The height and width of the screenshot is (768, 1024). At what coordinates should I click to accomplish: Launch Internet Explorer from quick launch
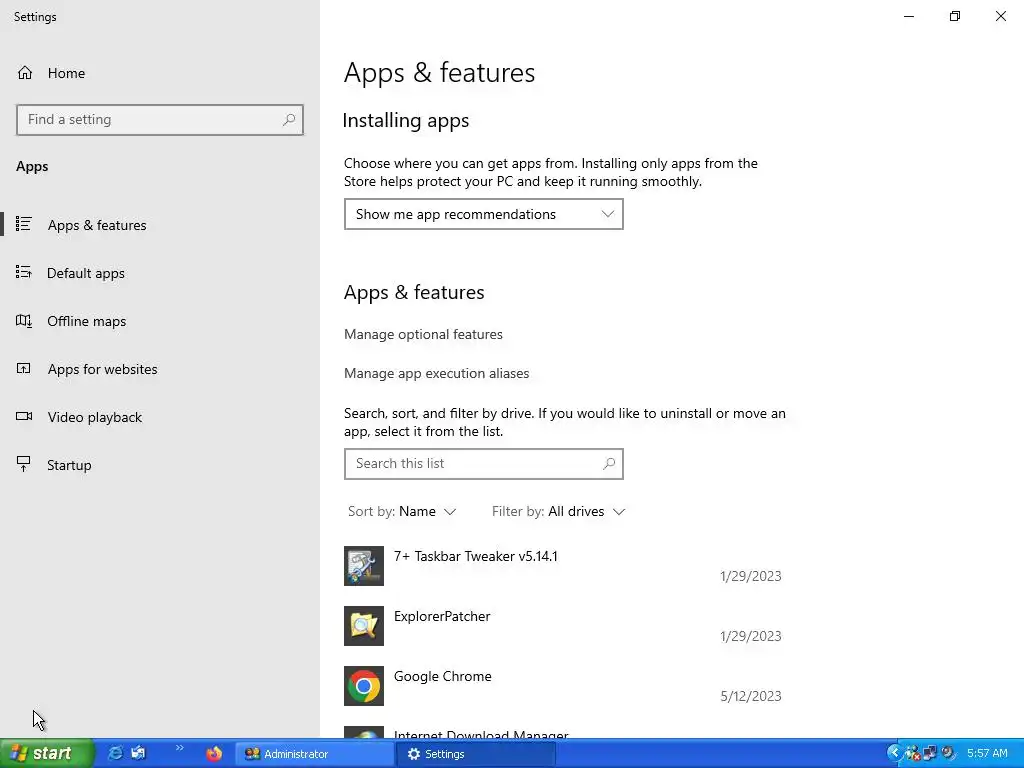coord(115,753)
